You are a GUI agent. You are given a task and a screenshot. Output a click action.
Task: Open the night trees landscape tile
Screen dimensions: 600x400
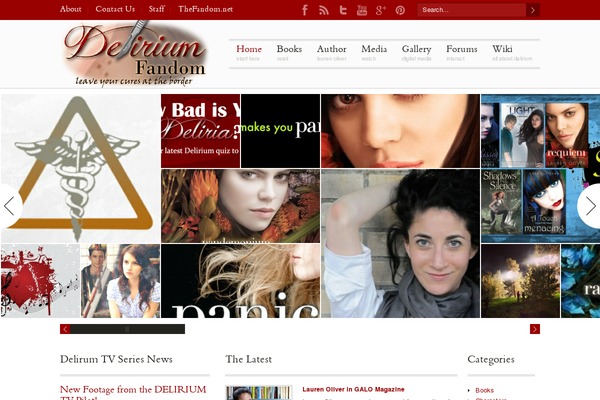pos(520,281)
